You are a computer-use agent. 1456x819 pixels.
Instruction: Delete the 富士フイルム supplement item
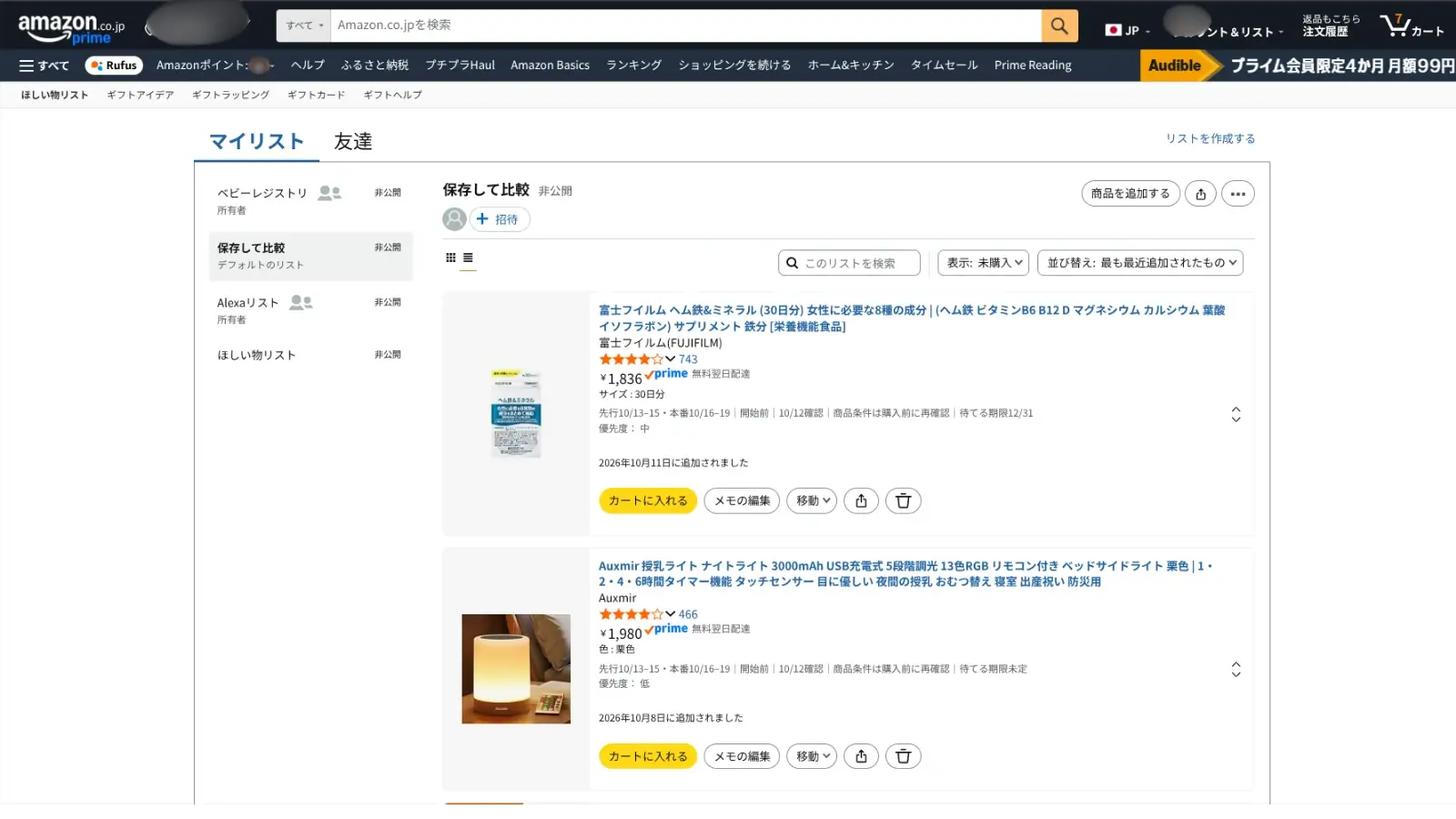point(903,500)
